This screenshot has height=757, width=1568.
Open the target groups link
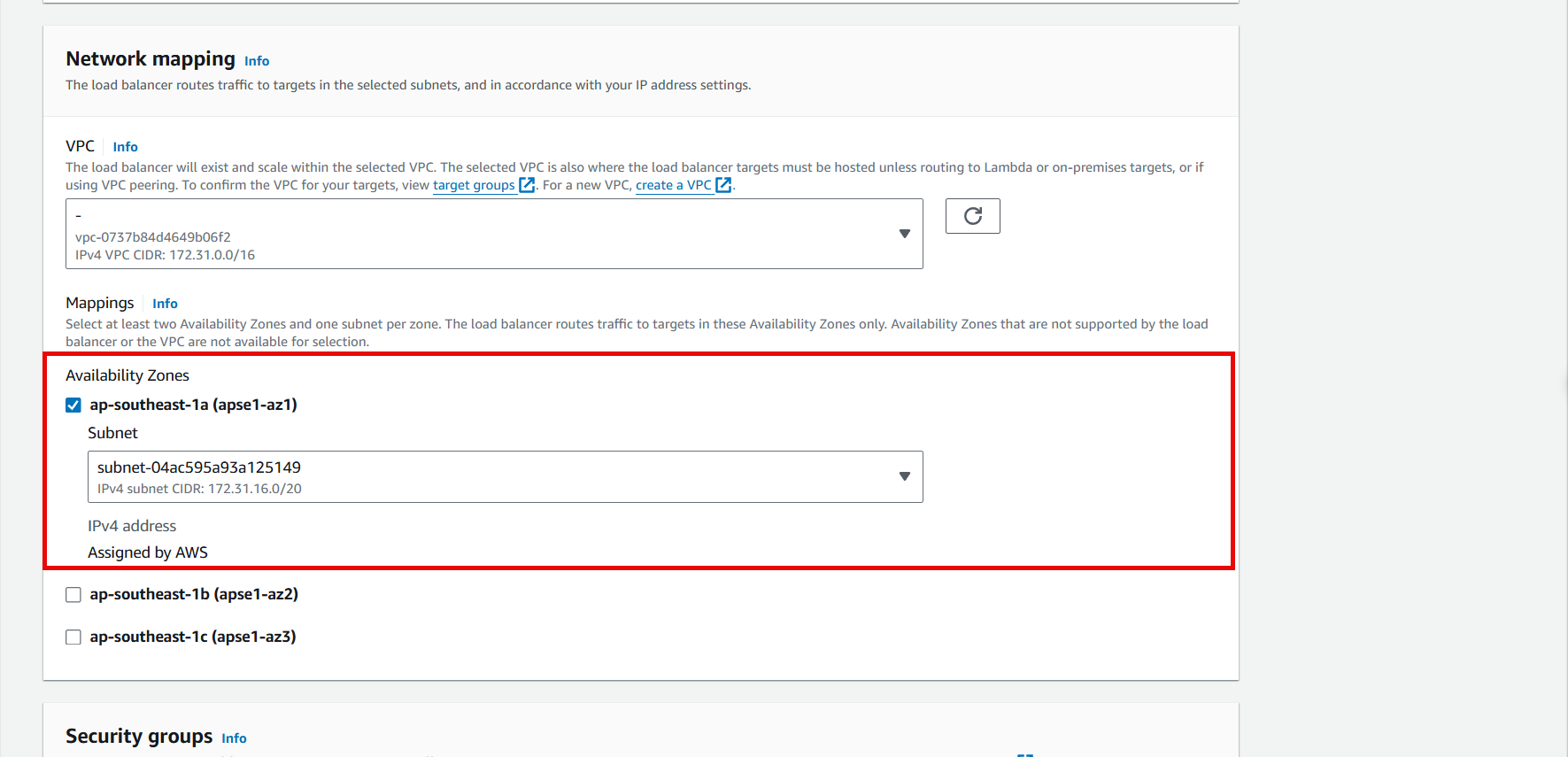[x=473, y=185]
